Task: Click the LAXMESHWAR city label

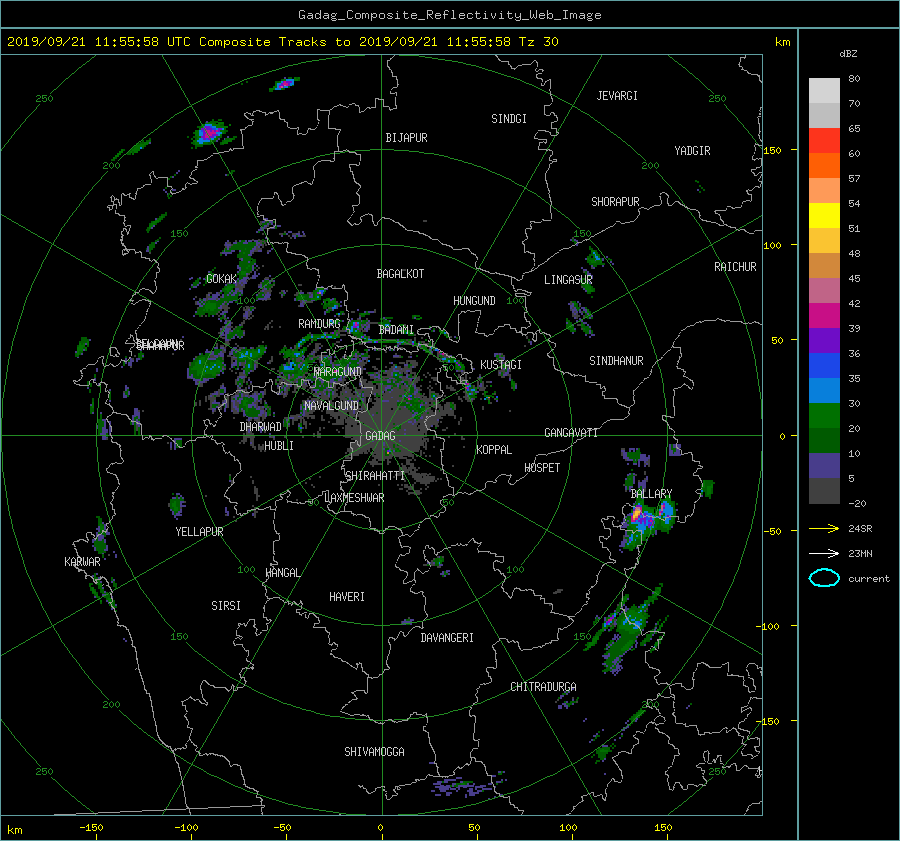Action: 354,498
